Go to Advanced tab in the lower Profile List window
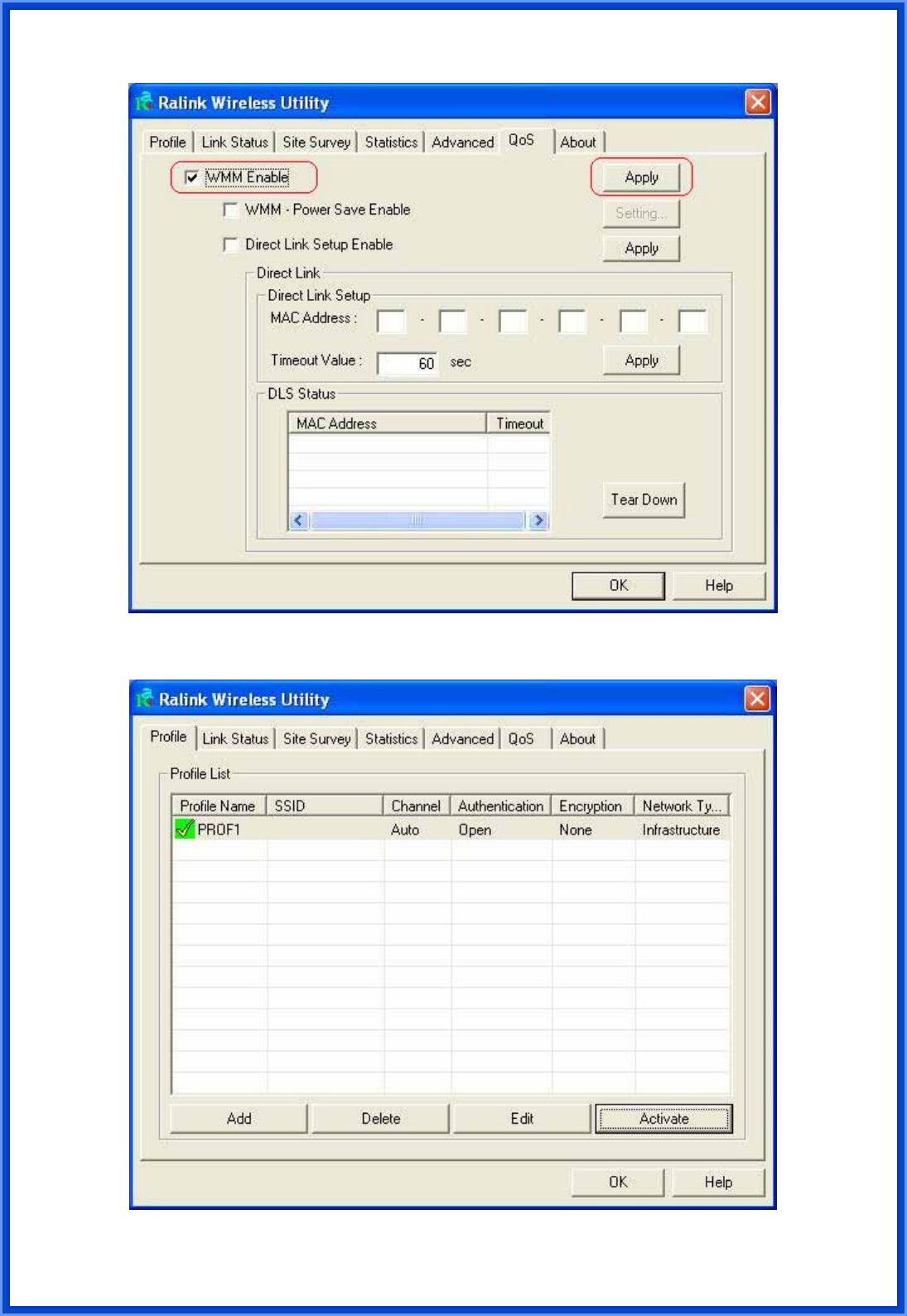The image size is (907, 1316). point(462,738)
